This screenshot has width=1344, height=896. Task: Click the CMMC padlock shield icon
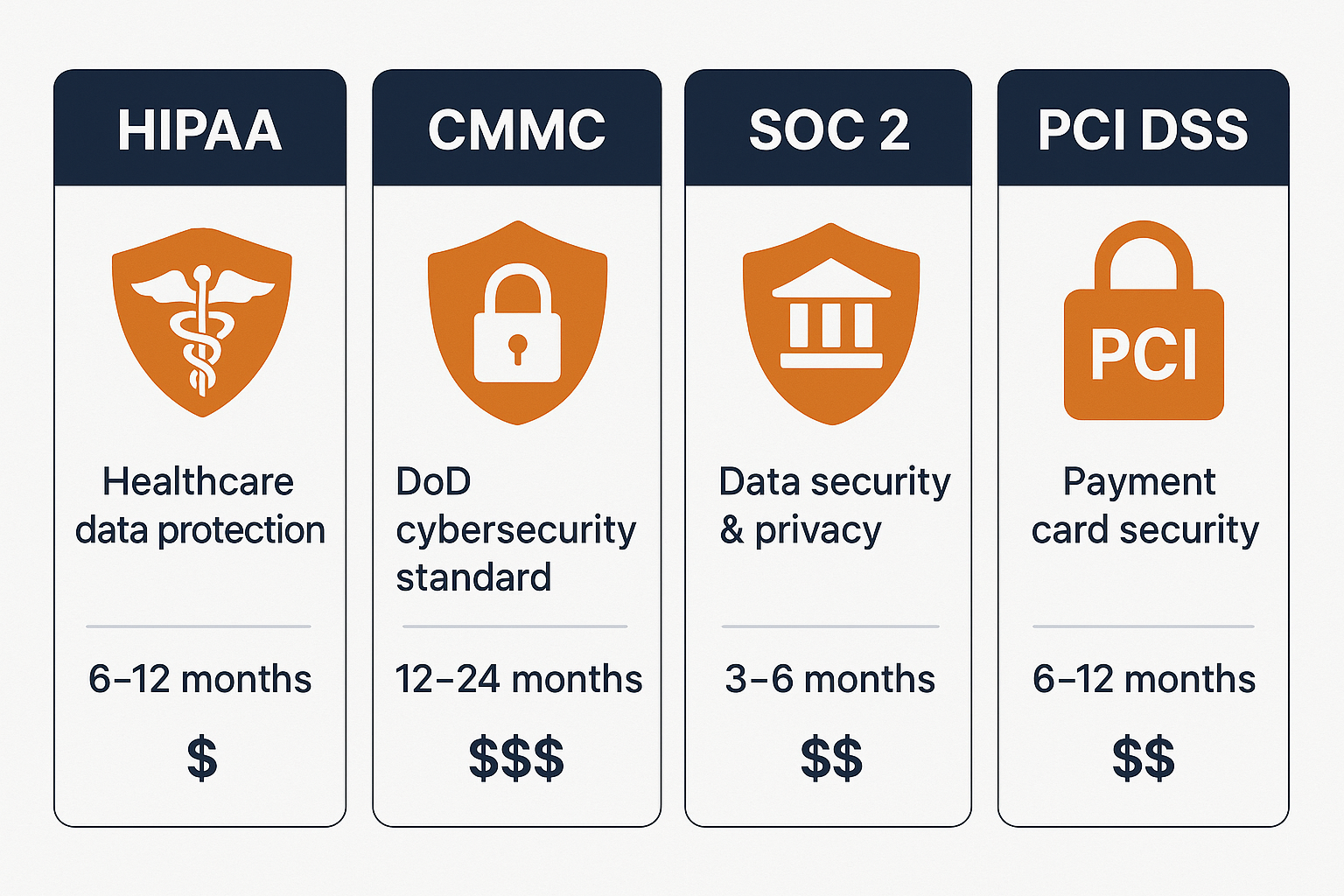point(517,323)
